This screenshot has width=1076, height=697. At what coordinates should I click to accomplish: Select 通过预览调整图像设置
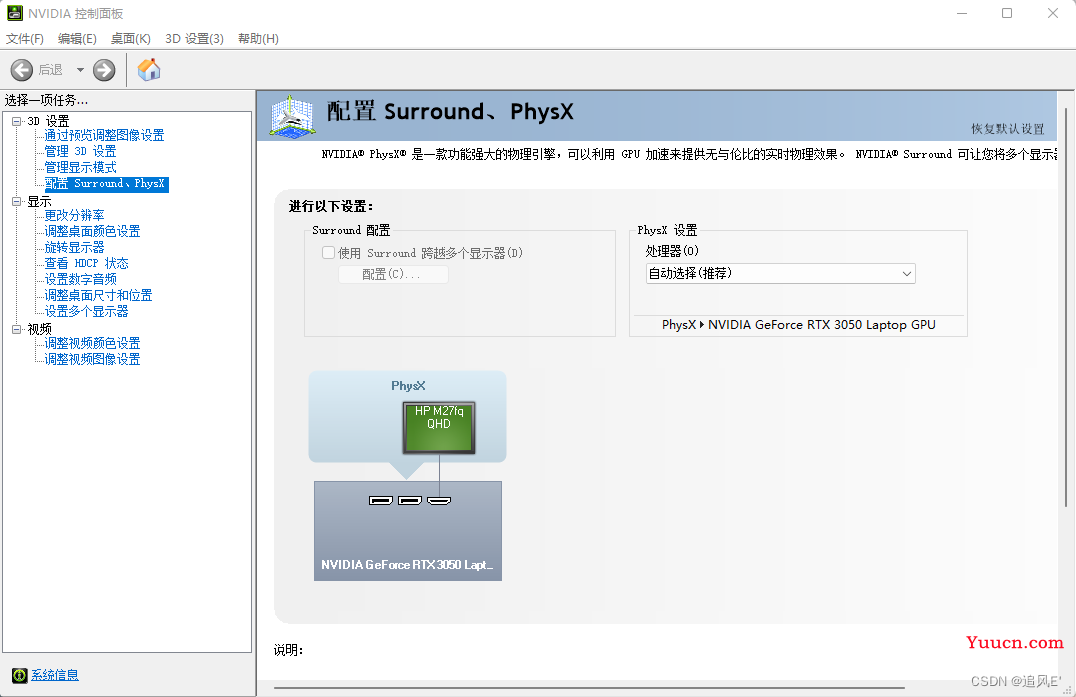(104, 135)
